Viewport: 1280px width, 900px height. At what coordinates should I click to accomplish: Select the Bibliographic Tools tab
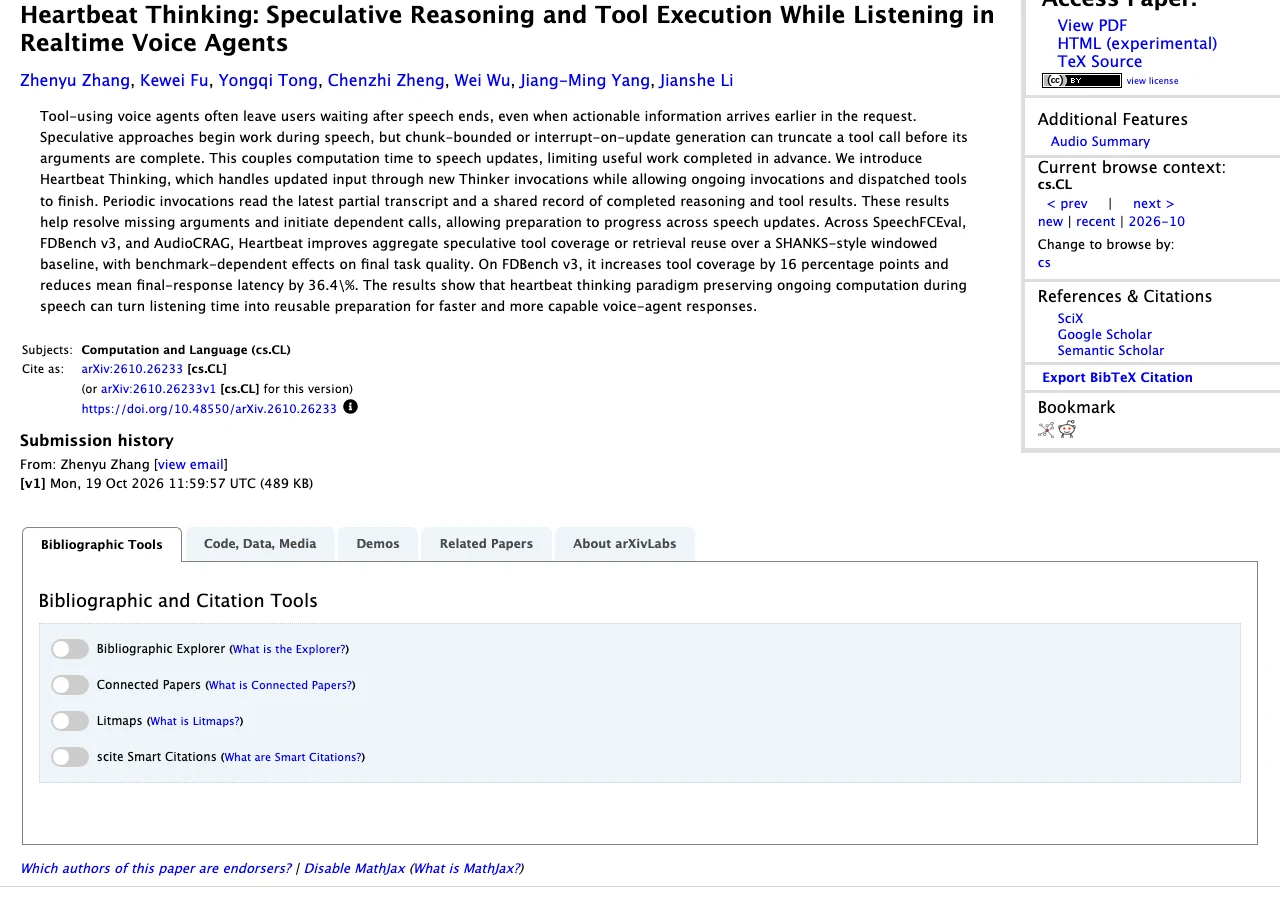click(102, 545)
